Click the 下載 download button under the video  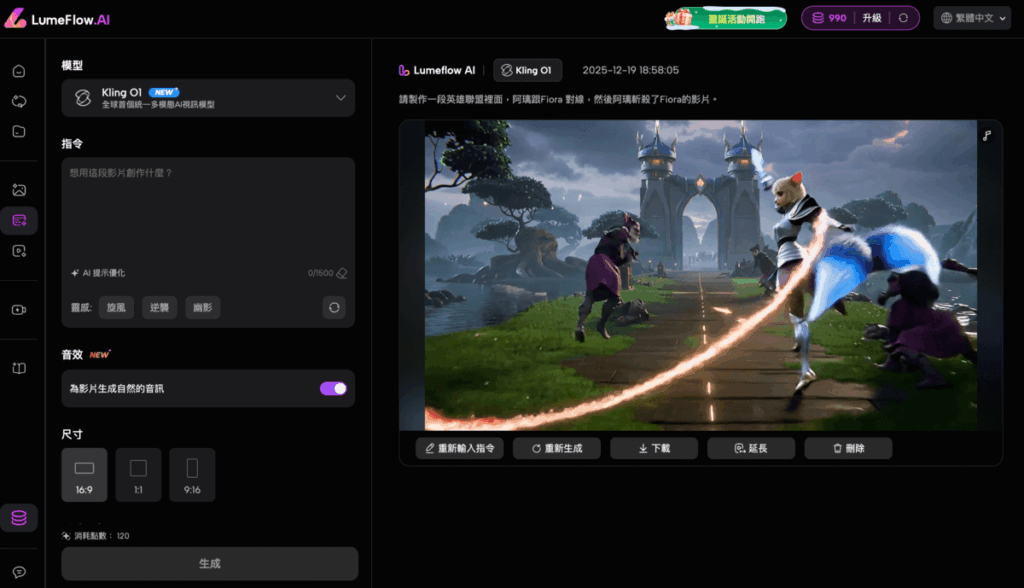653,447
